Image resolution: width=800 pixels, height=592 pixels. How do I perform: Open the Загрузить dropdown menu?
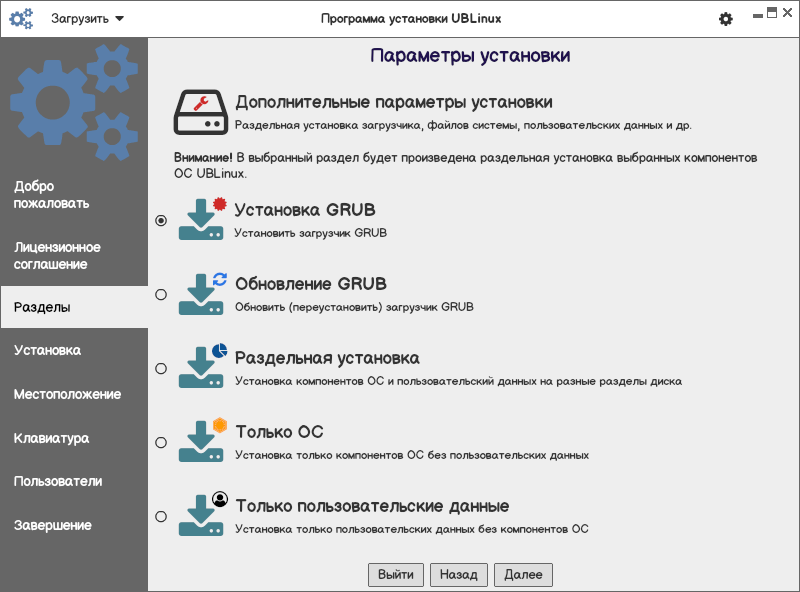pos(87,19)
